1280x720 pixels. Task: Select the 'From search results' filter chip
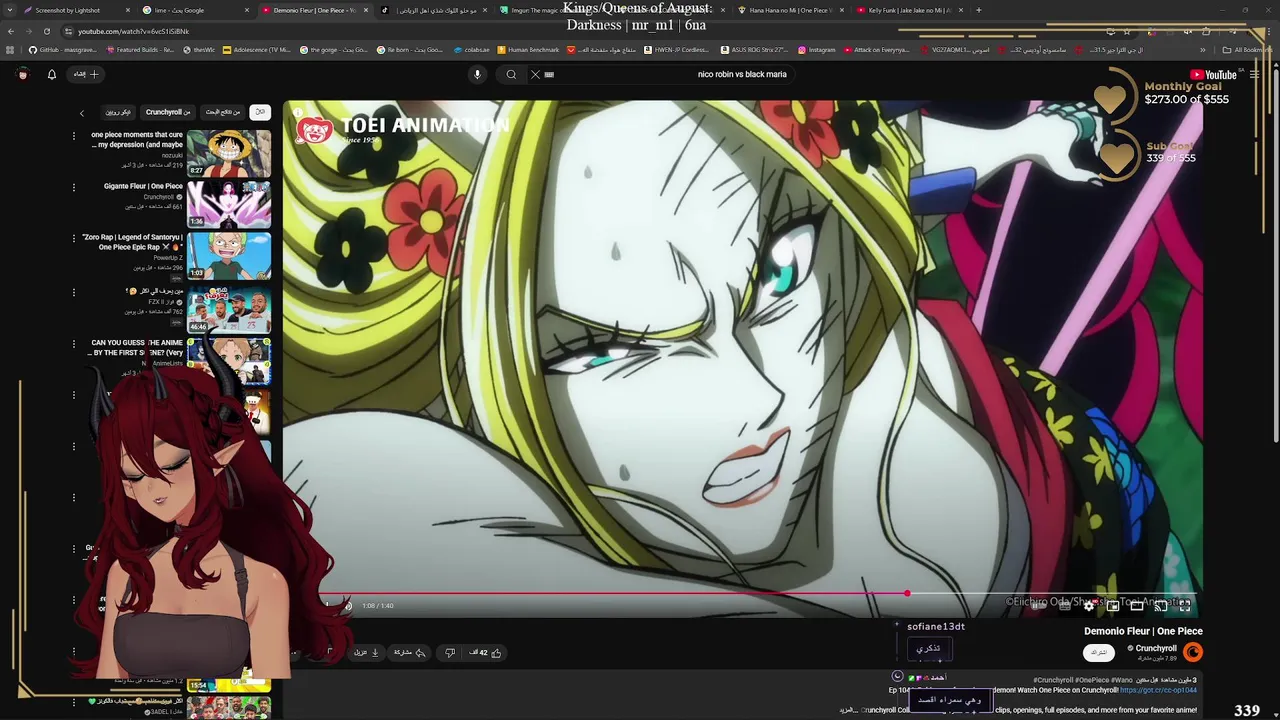(x=222, y=112)
